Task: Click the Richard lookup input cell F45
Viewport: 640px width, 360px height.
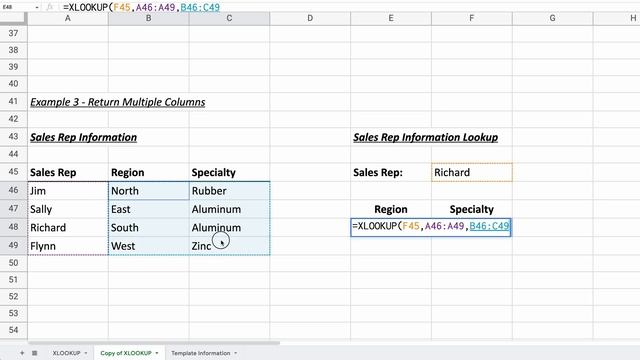Action: click(x=471, y=172)
